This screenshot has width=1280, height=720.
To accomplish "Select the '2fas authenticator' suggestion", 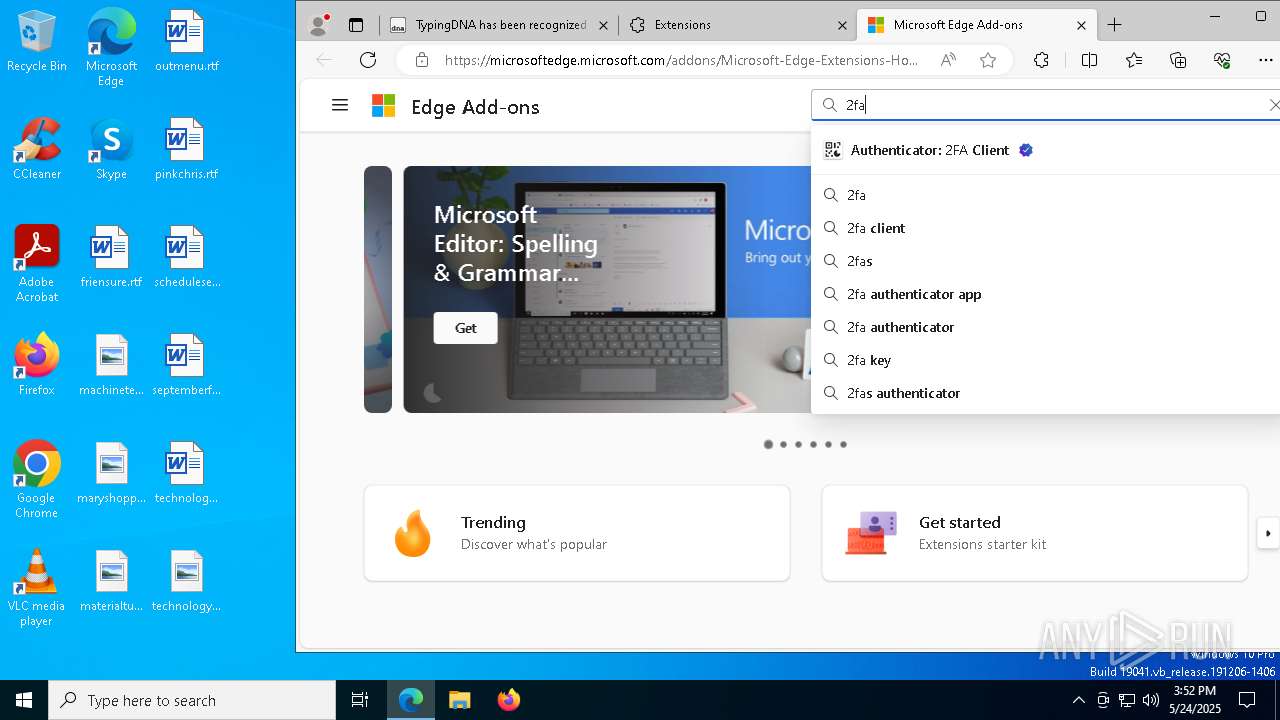I will pyautogui.click(x=1045, y=393).
